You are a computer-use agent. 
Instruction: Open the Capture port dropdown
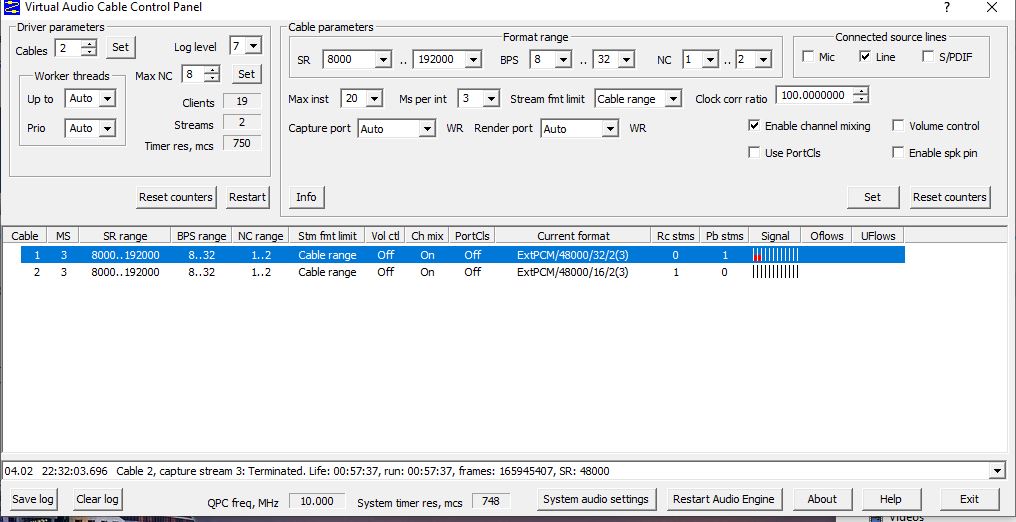pos(427,129)
